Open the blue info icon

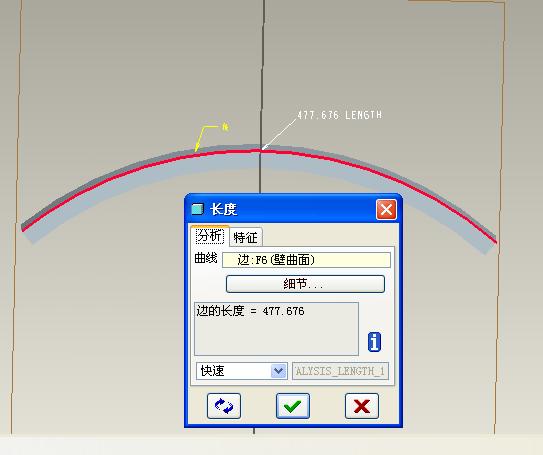(x=374, y=342)
